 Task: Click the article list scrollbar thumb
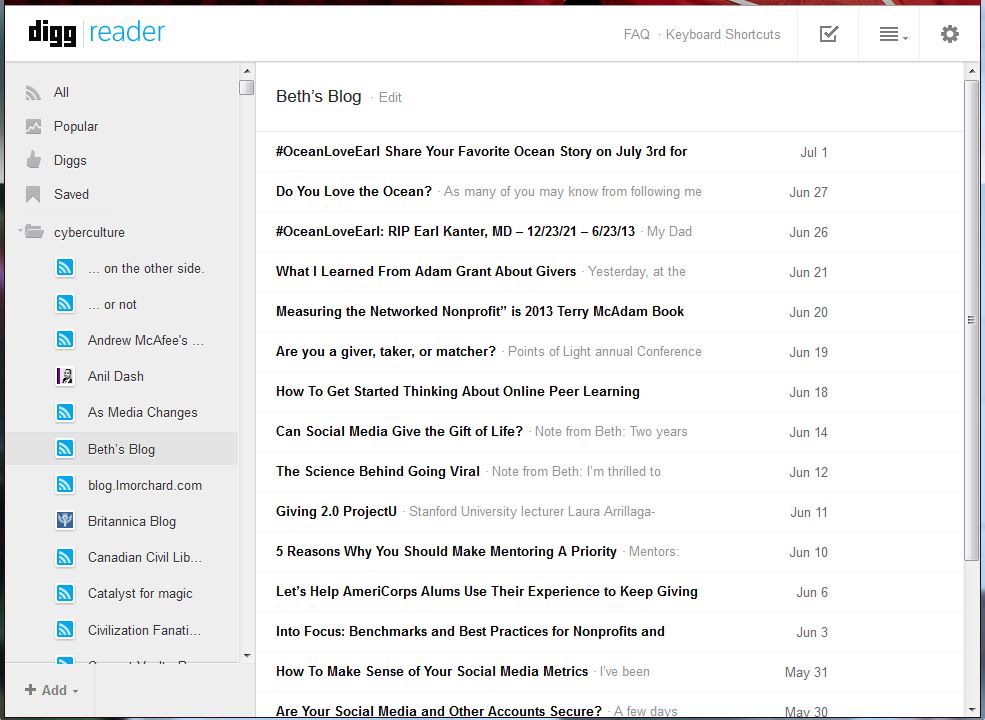pos(971,320)
